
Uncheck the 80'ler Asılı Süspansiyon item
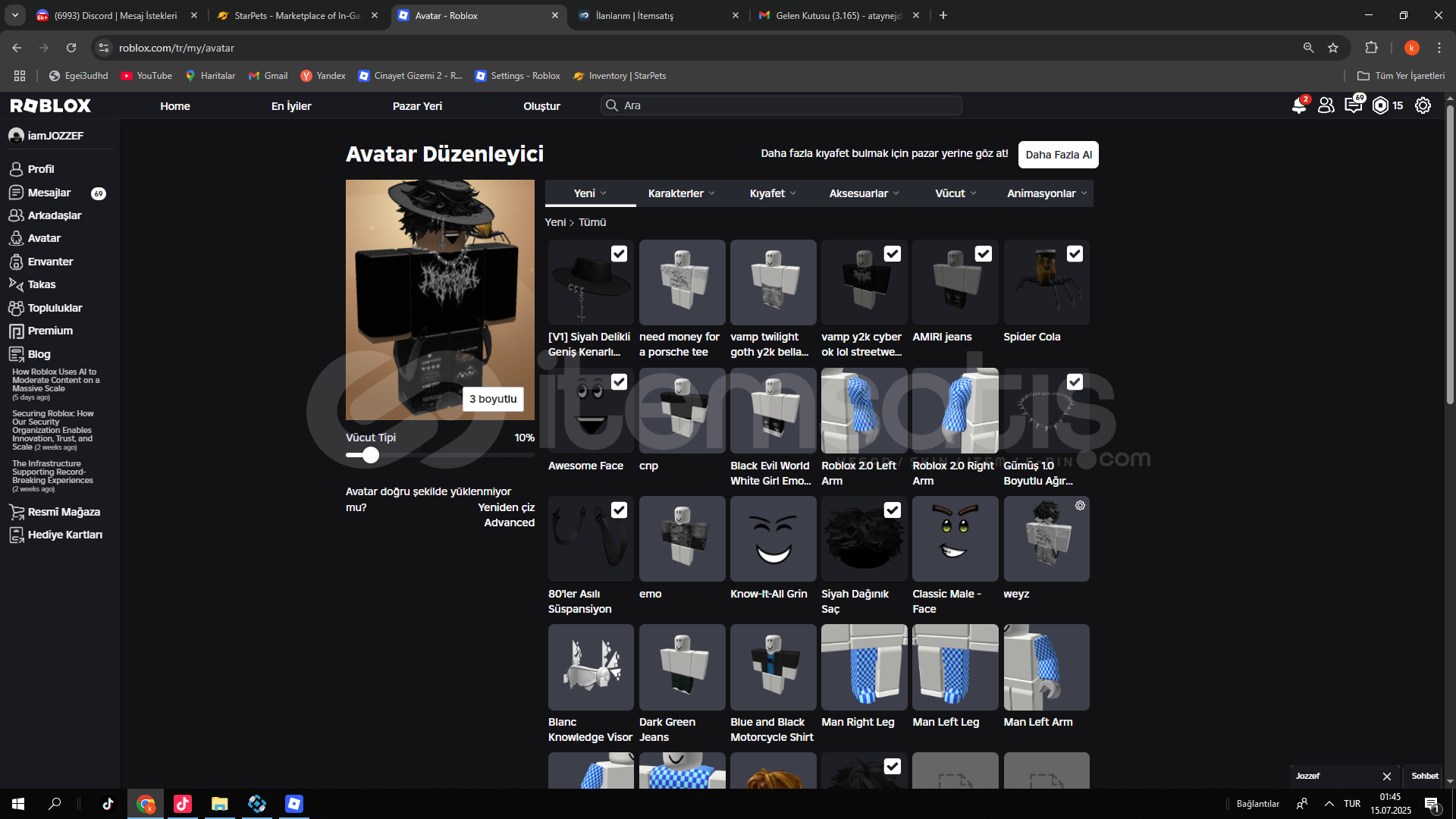click(x=619, y=510)
